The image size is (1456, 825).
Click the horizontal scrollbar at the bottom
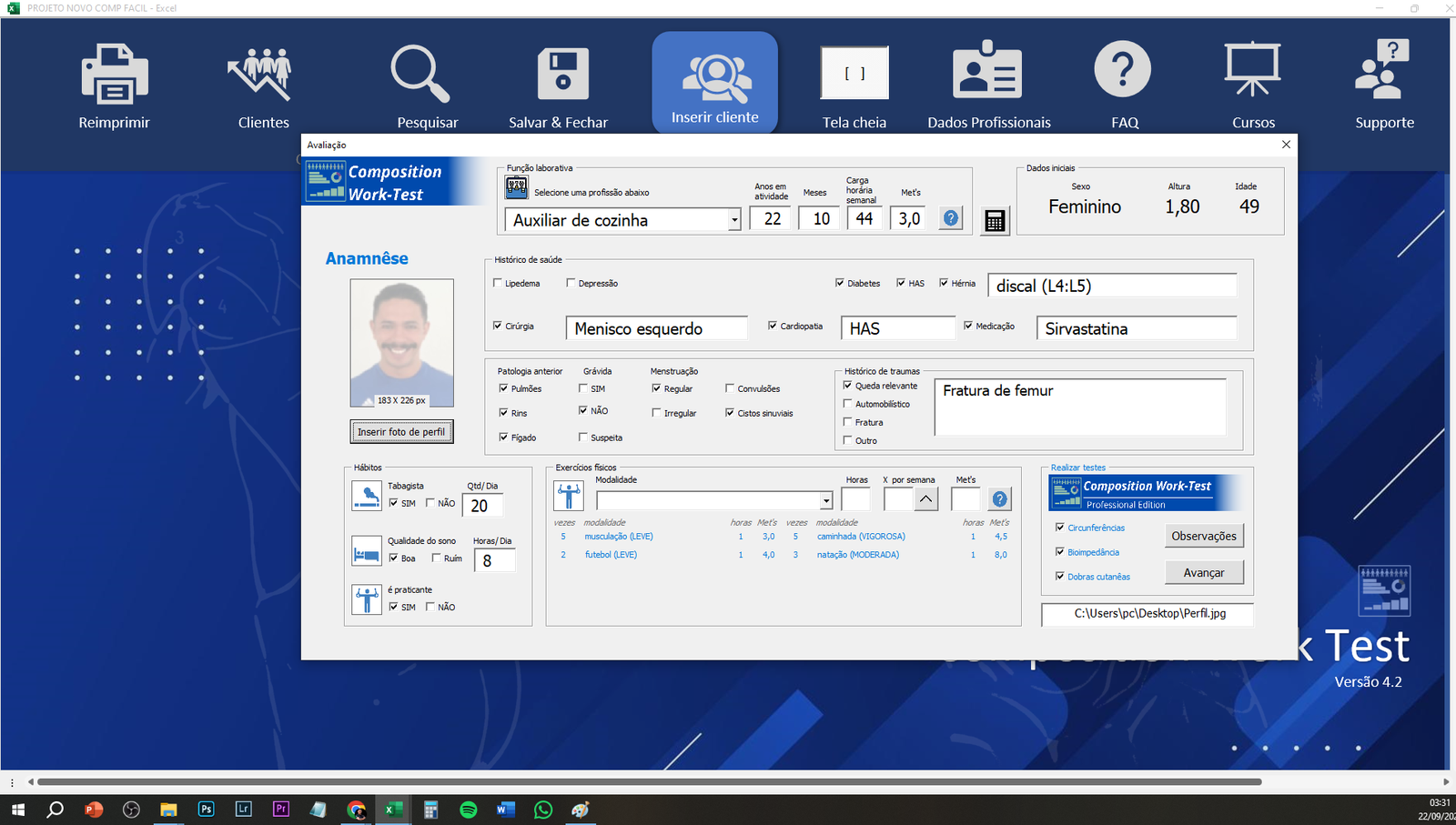(649, 781)
